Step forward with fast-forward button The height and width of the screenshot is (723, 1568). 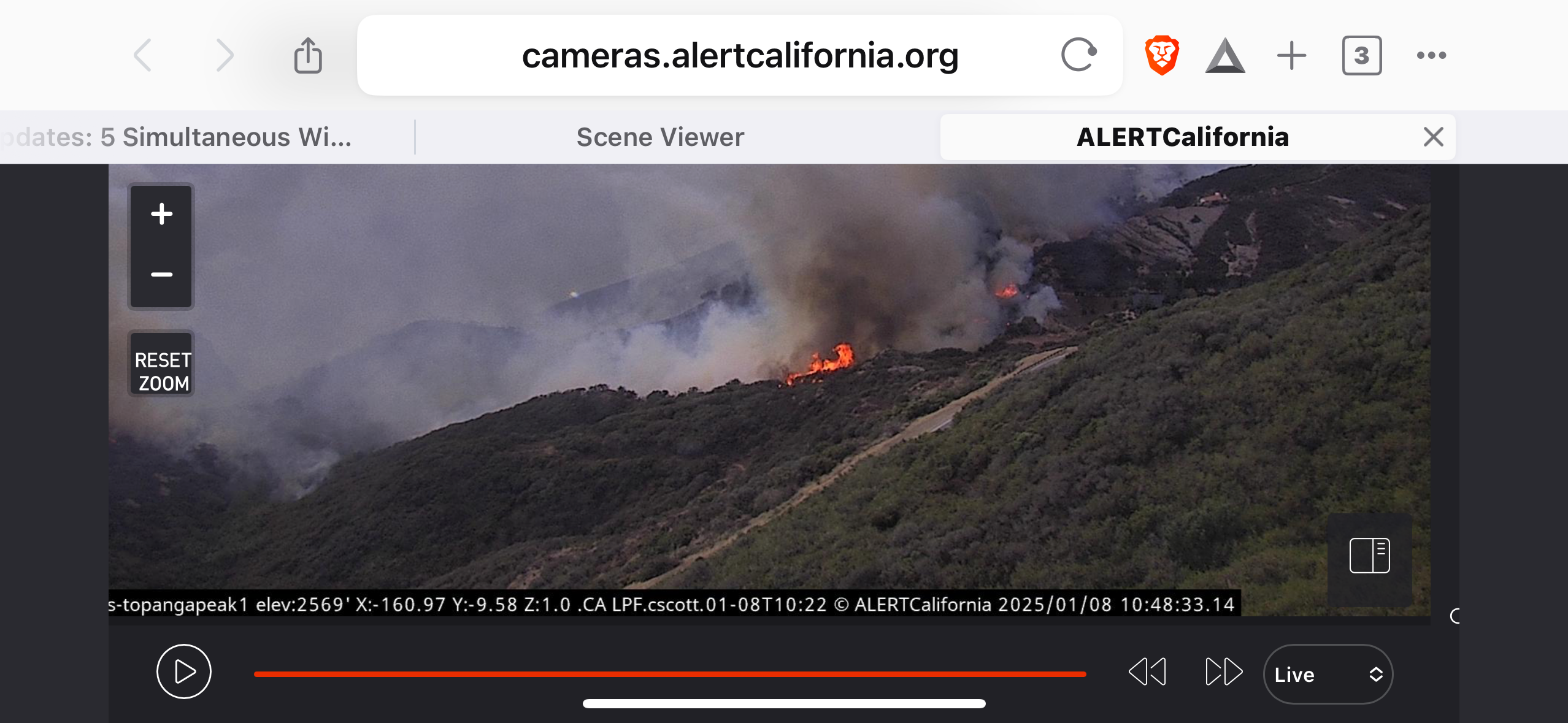(x=1224, y=671)
